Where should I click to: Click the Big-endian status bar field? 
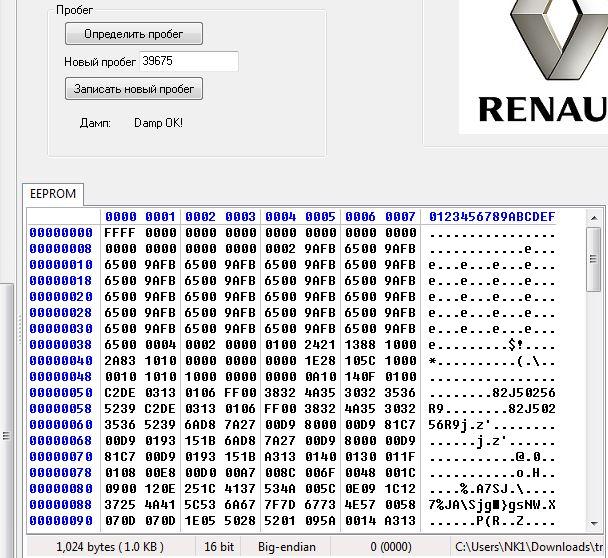pos(287,547)
